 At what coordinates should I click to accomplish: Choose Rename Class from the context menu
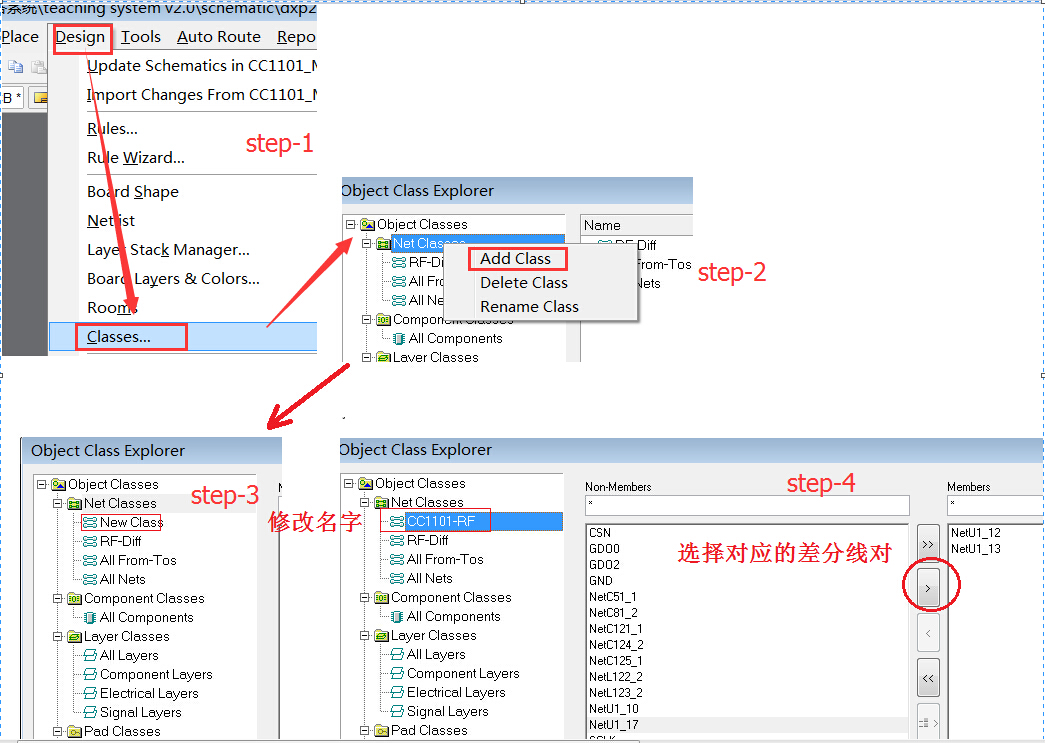pos(529,307)
